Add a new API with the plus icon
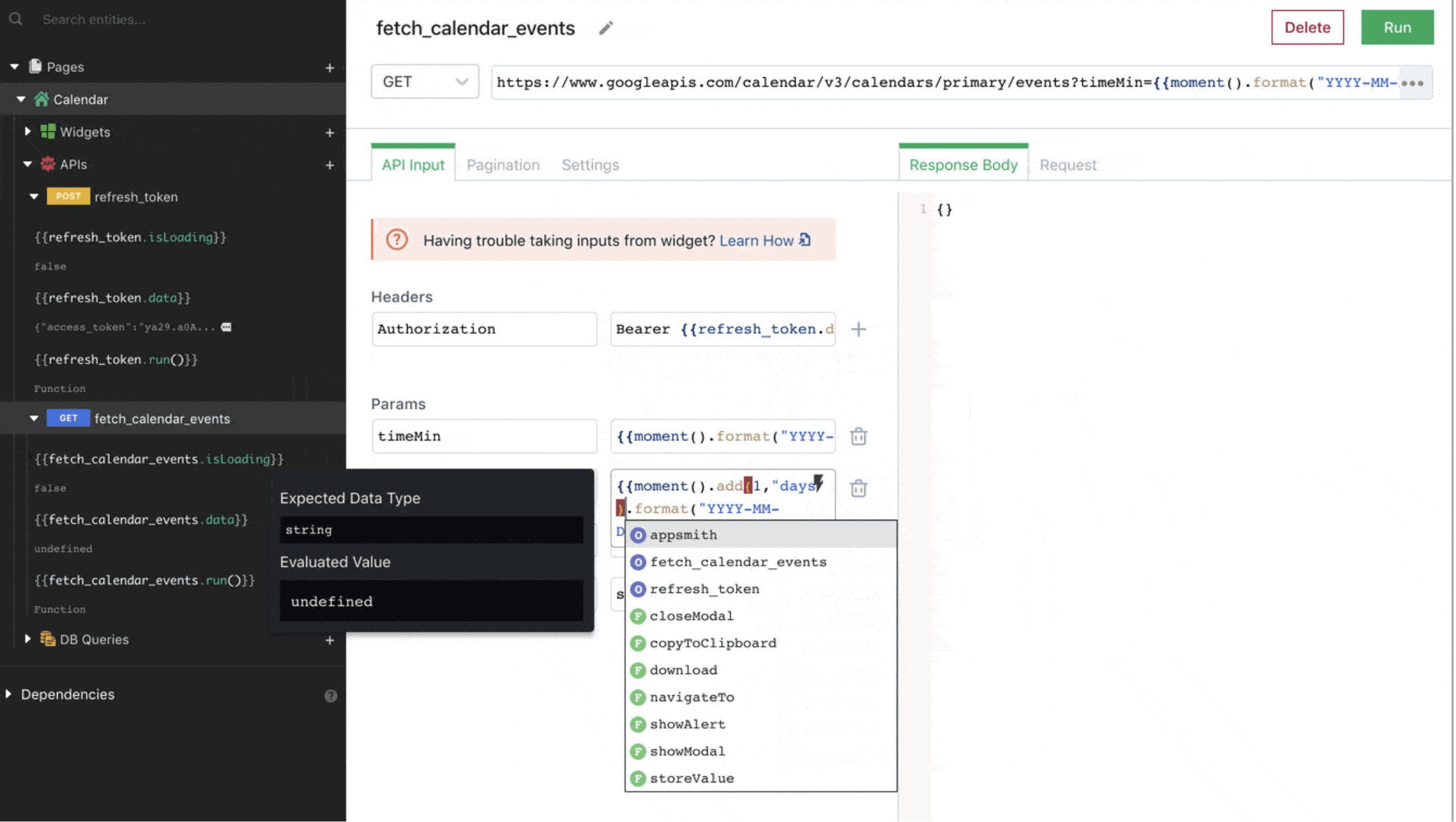This screenshot has height=822, width=1456. coord(329,165)
